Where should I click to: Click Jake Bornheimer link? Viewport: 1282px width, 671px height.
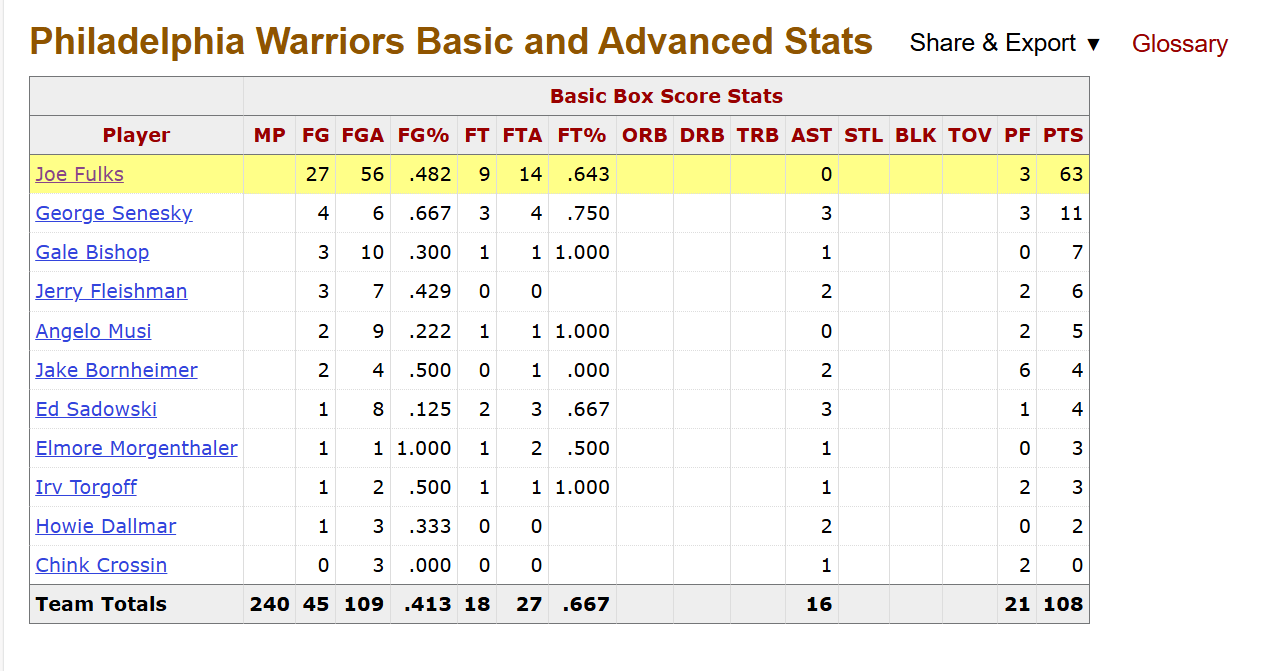point(116,370)
